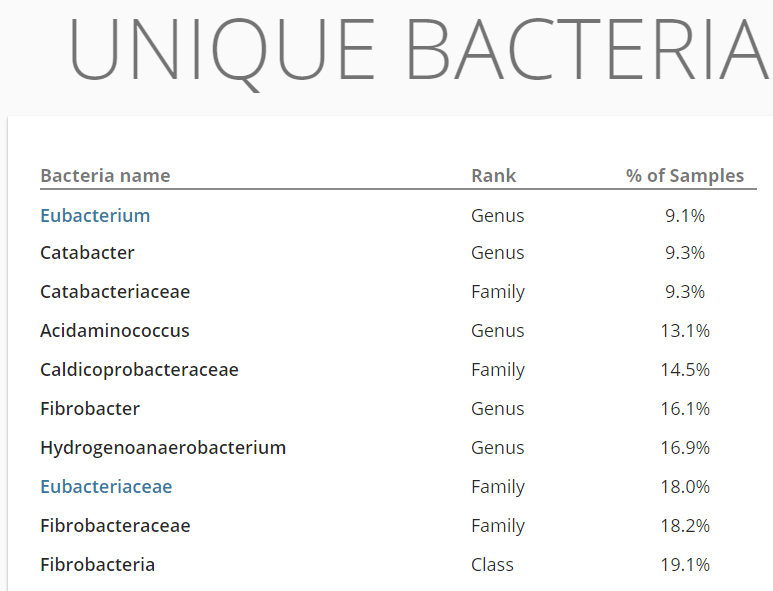Click the Fibrobacteria class name
The width and height of the screenshot is (773, 591).
point(97,565)
